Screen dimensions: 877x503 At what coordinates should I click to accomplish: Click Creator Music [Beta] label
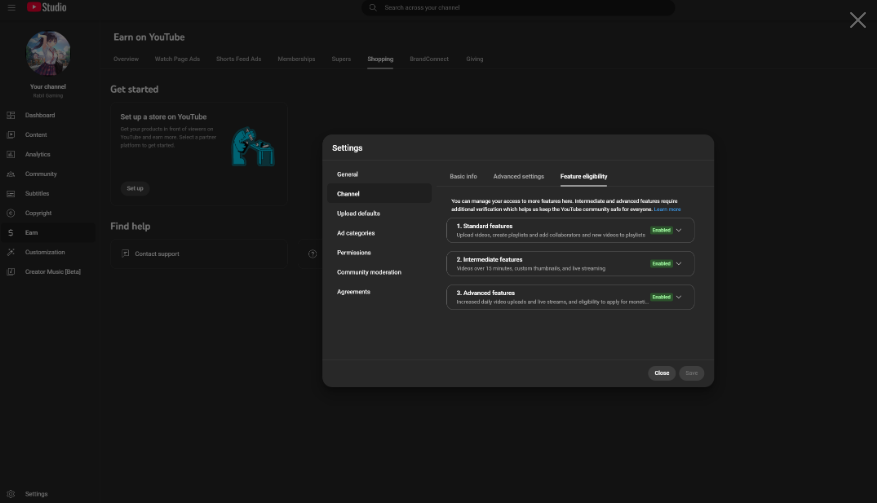(x=53, y=272)
